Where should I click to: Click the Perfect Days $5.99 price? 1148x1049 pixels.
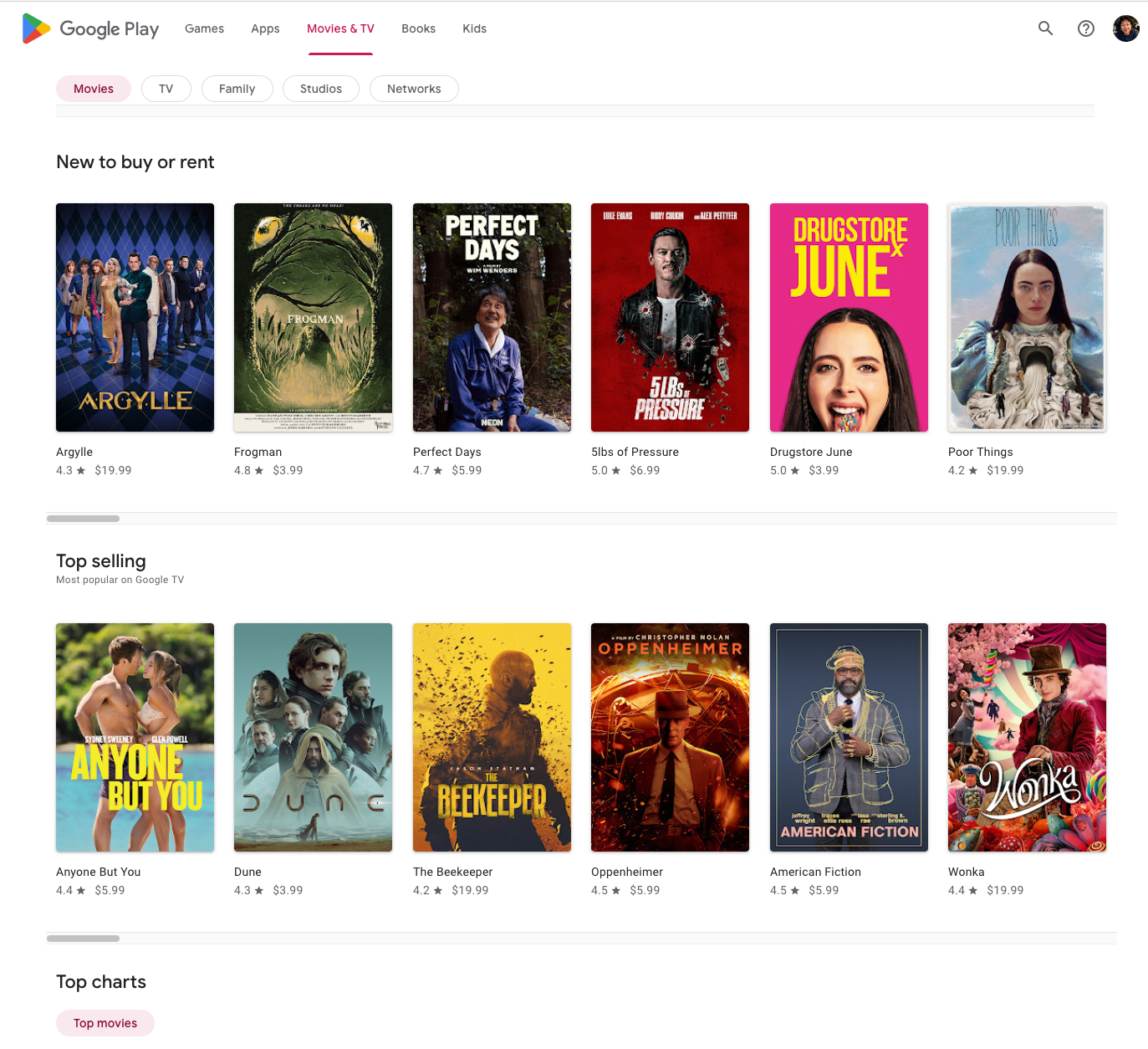coord(467,470)
